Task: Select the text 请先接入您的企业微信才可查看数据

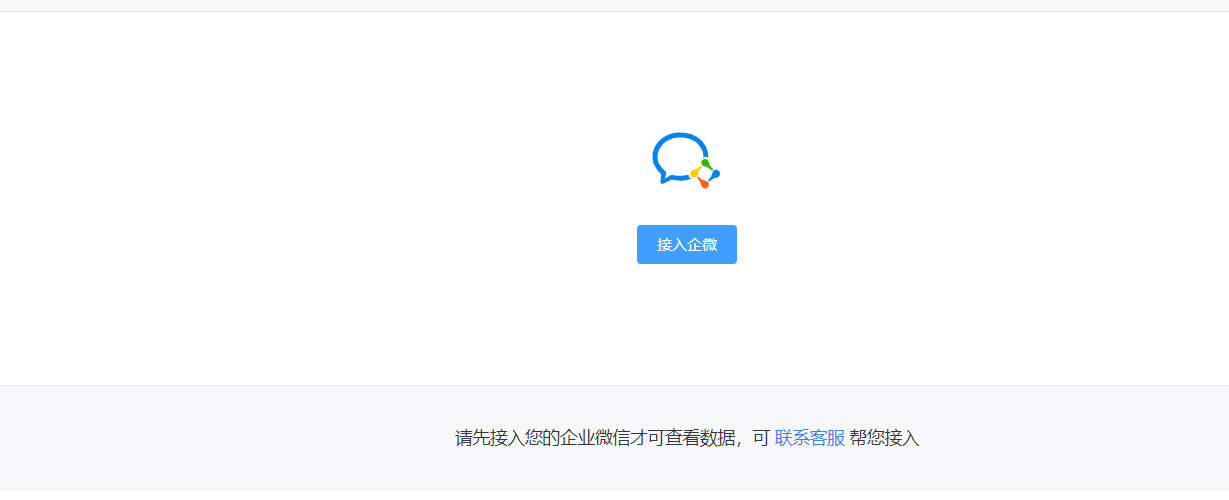Action: tap(596, 438)
